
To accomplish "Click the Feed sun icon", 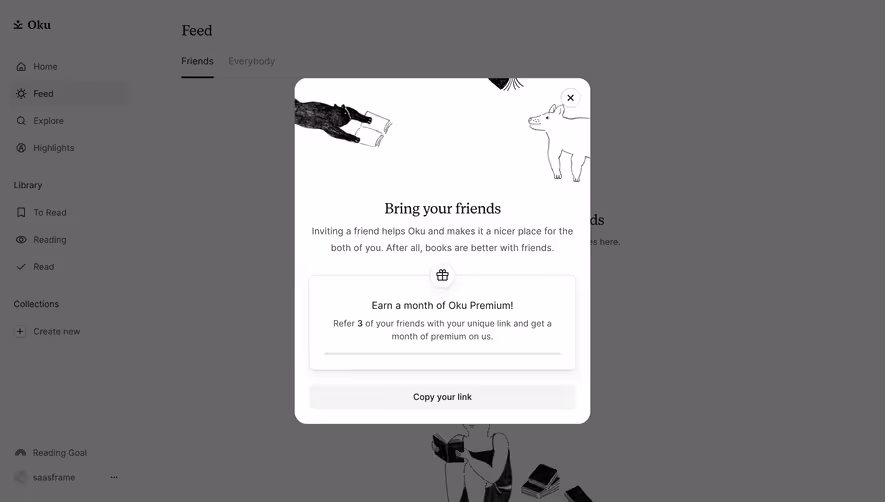I will (21, 94).
